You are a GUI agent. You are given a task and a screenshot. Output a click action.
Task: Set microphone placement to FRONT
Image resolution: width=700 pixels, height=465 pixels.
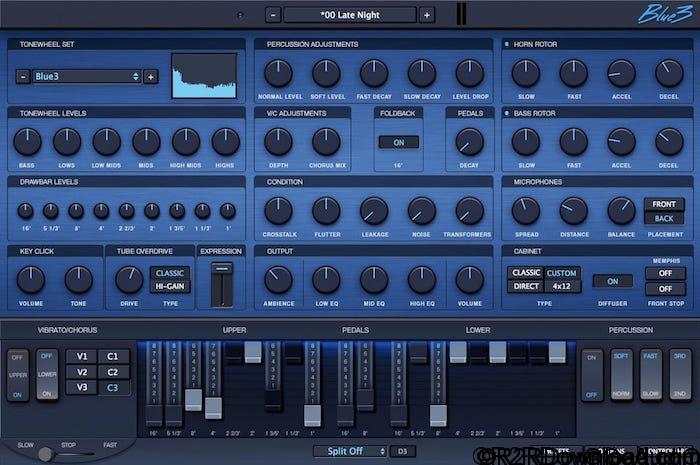(664, 204)
